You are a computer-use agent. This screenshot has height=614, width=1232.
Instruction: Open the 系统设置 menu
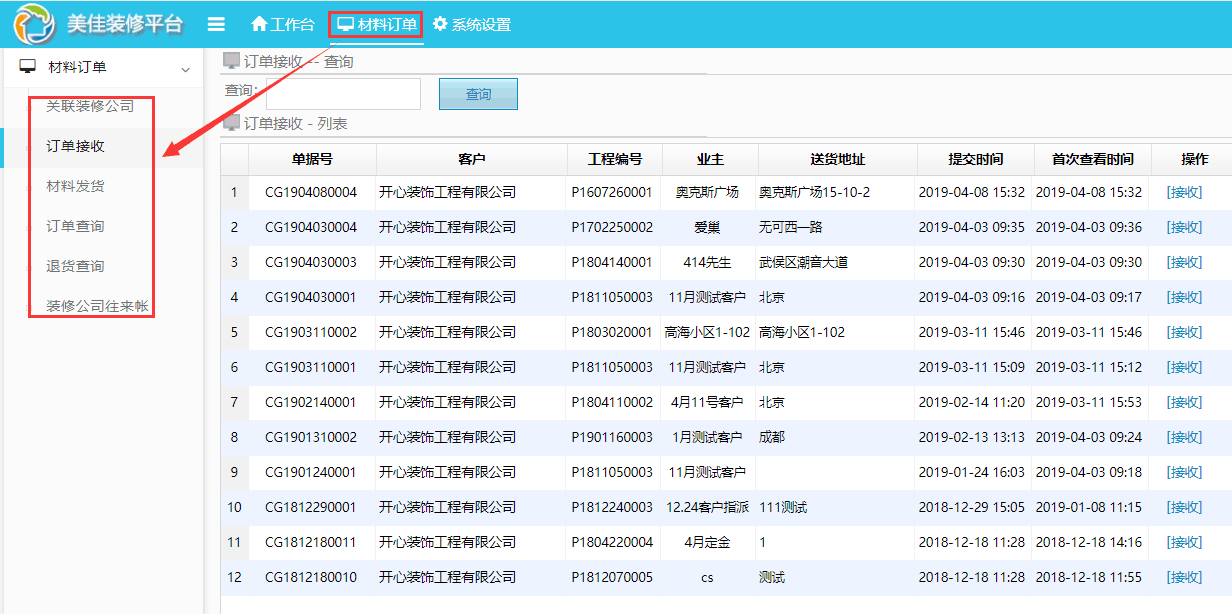(x=481, y=24)
